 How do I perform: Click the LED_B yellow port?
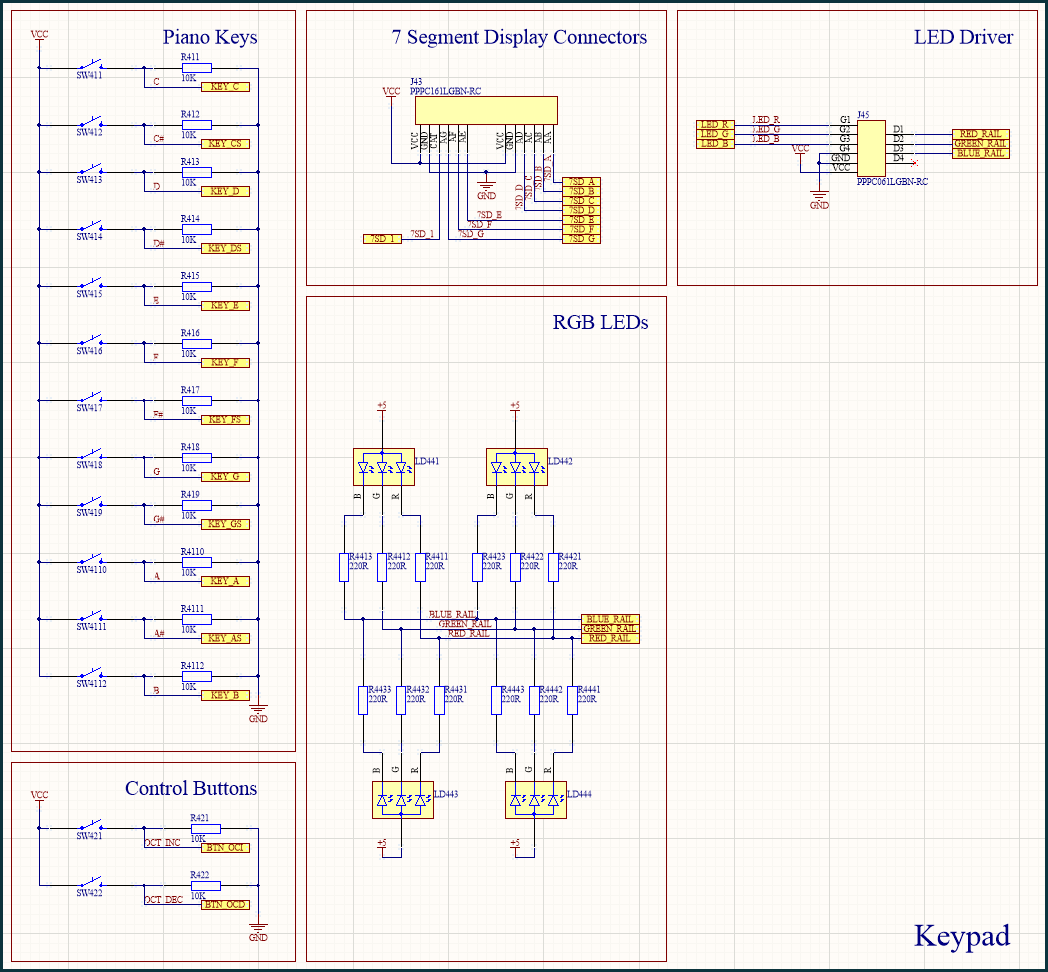pyautogui.click(x=715, y=144)
